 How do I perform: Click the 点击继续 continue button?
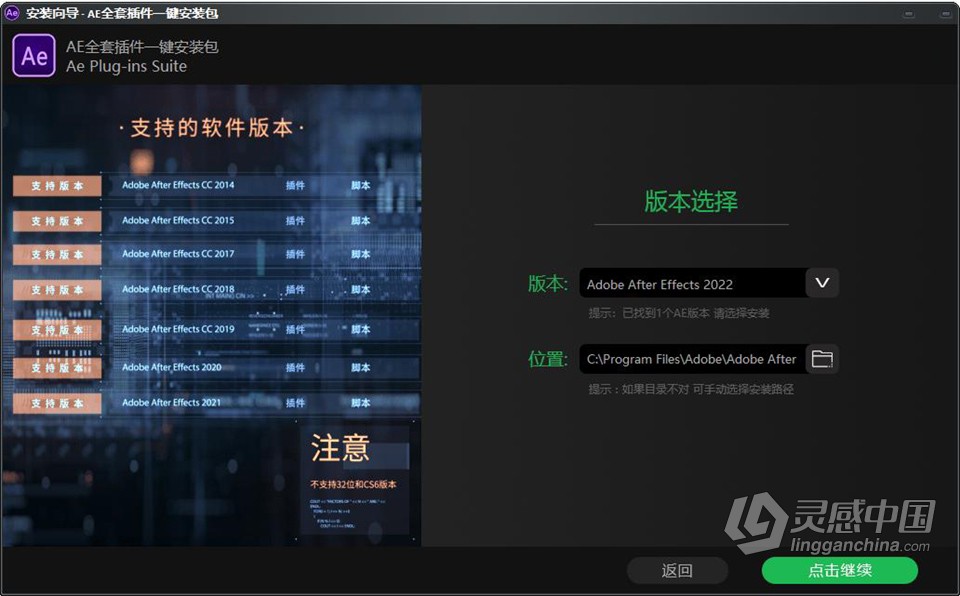coord(839,570)
